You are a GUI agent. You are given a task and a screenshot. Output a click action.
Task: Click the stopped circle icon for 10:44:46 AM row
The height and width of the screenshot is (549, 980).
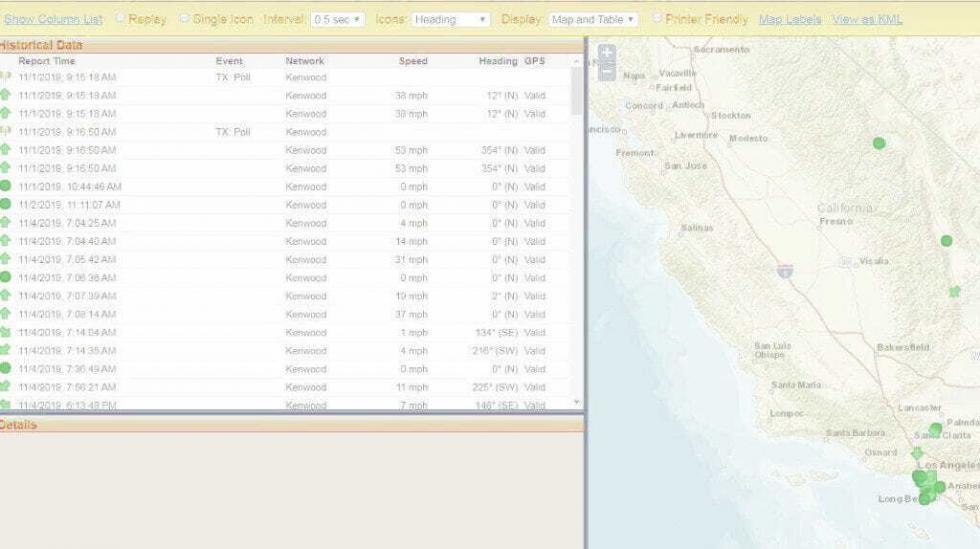coord(5,186)
